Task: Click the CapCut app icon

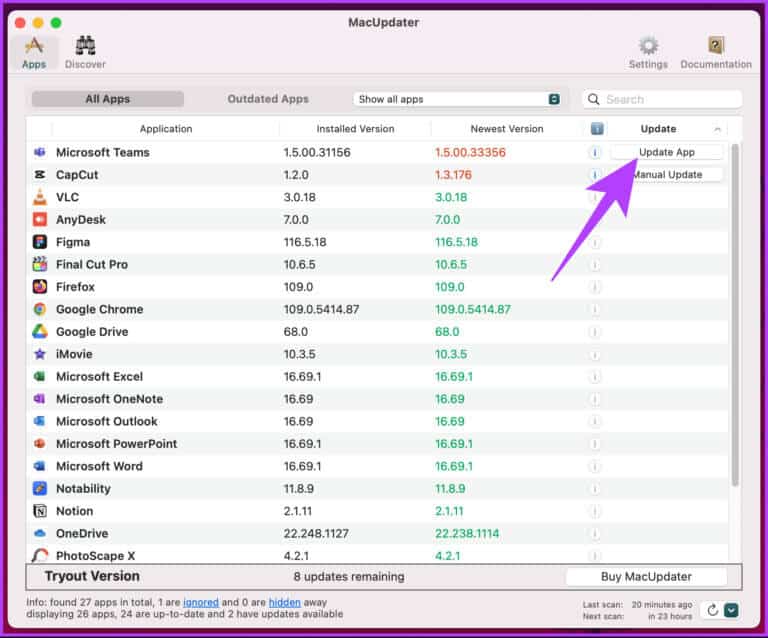Action: pyautogui.click(x=40, y=175)
